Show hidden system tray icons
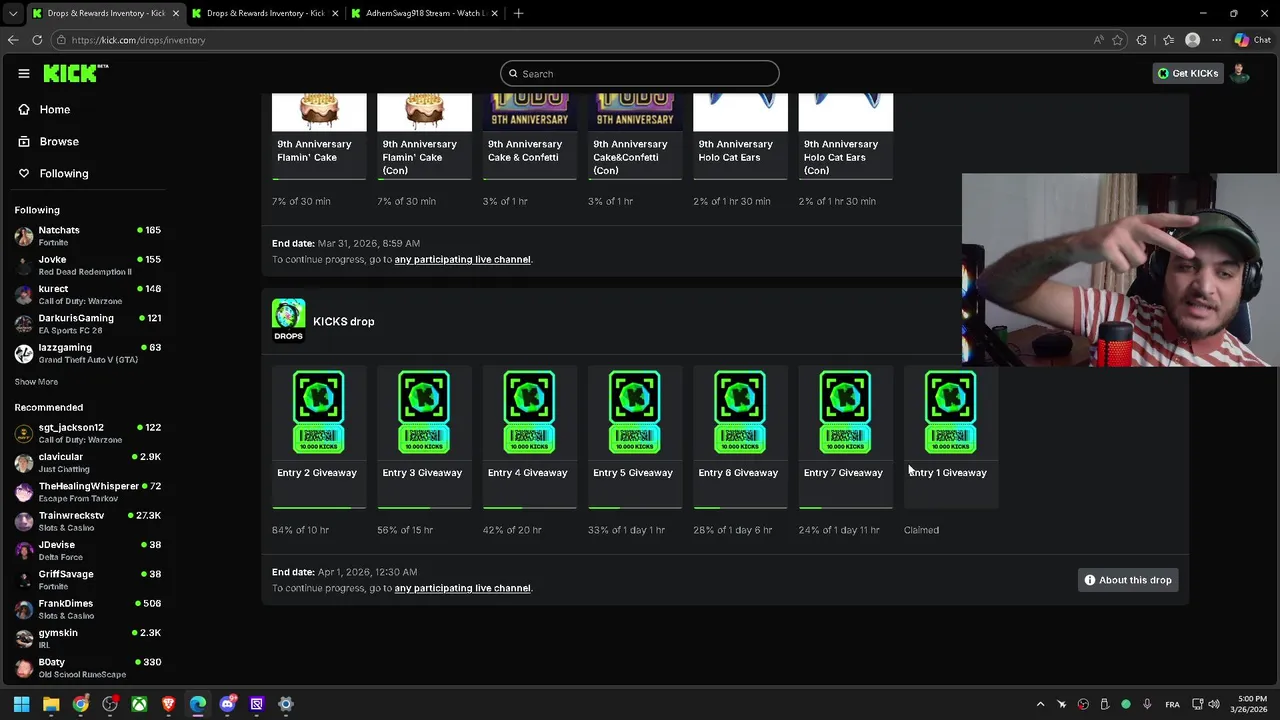Screen dimensions: 1280x720 point(1040,704)
